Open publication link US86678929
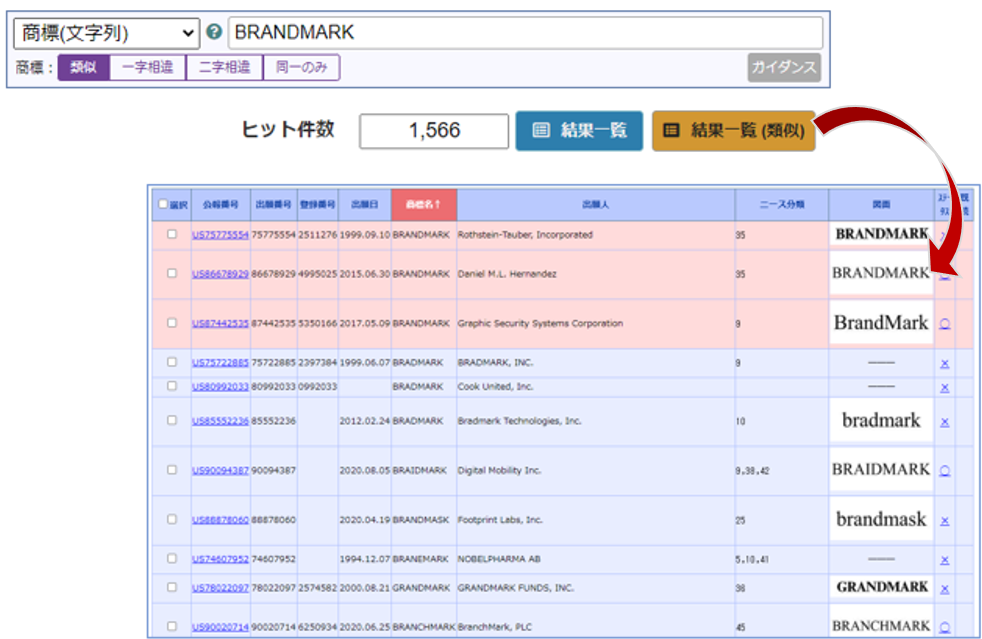 [220, 274]
